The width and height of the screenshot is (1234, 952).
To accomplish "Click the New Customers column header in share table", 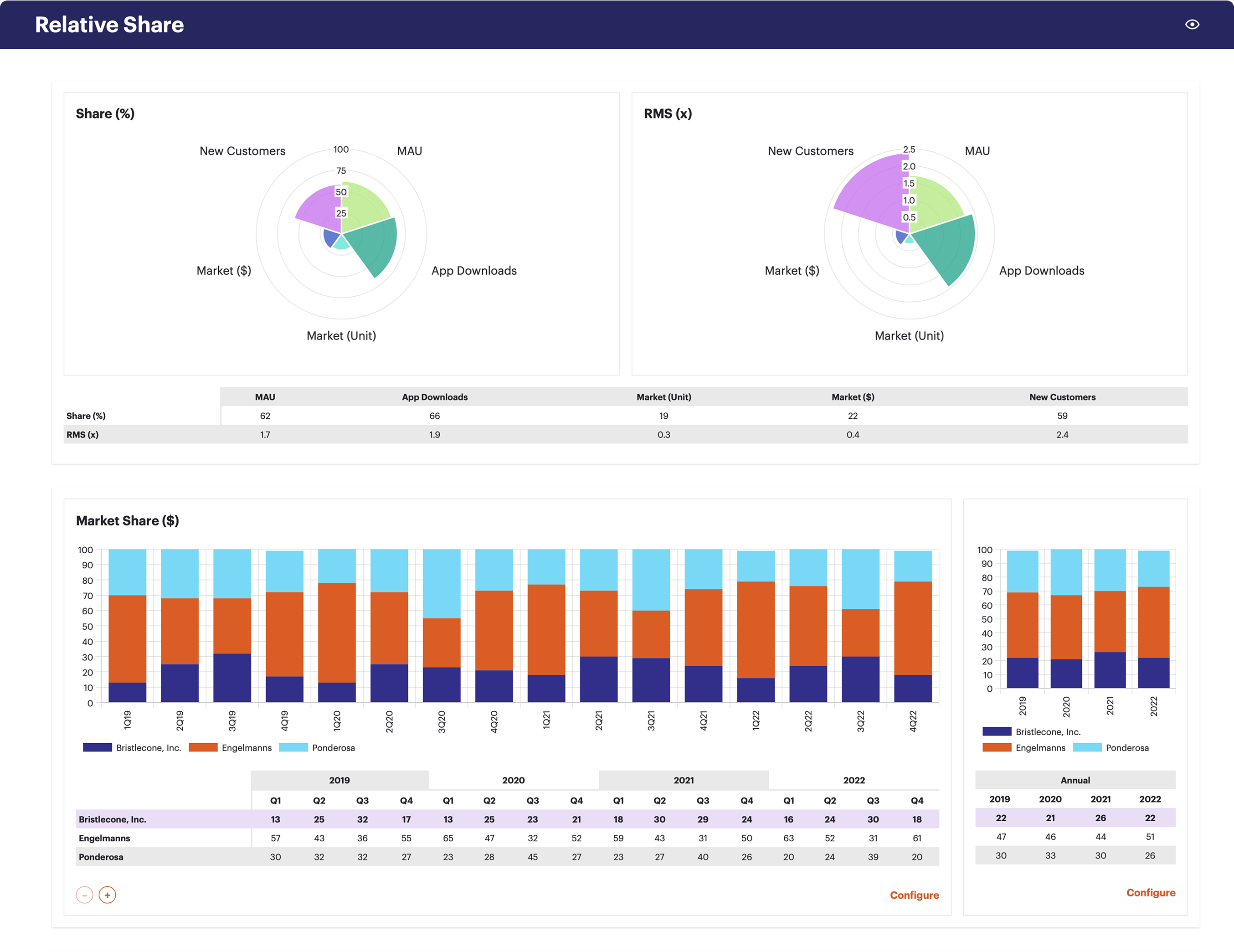I will click(1062, 397).
